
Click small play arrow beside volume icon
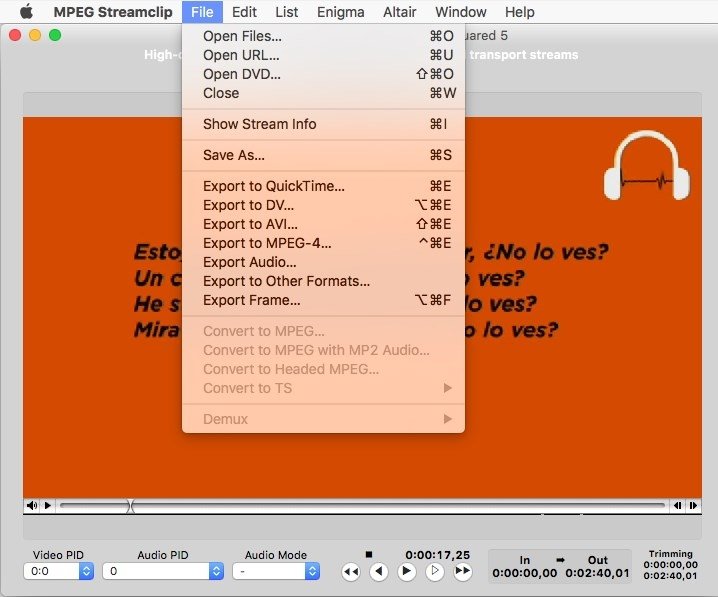coord(48,505)
